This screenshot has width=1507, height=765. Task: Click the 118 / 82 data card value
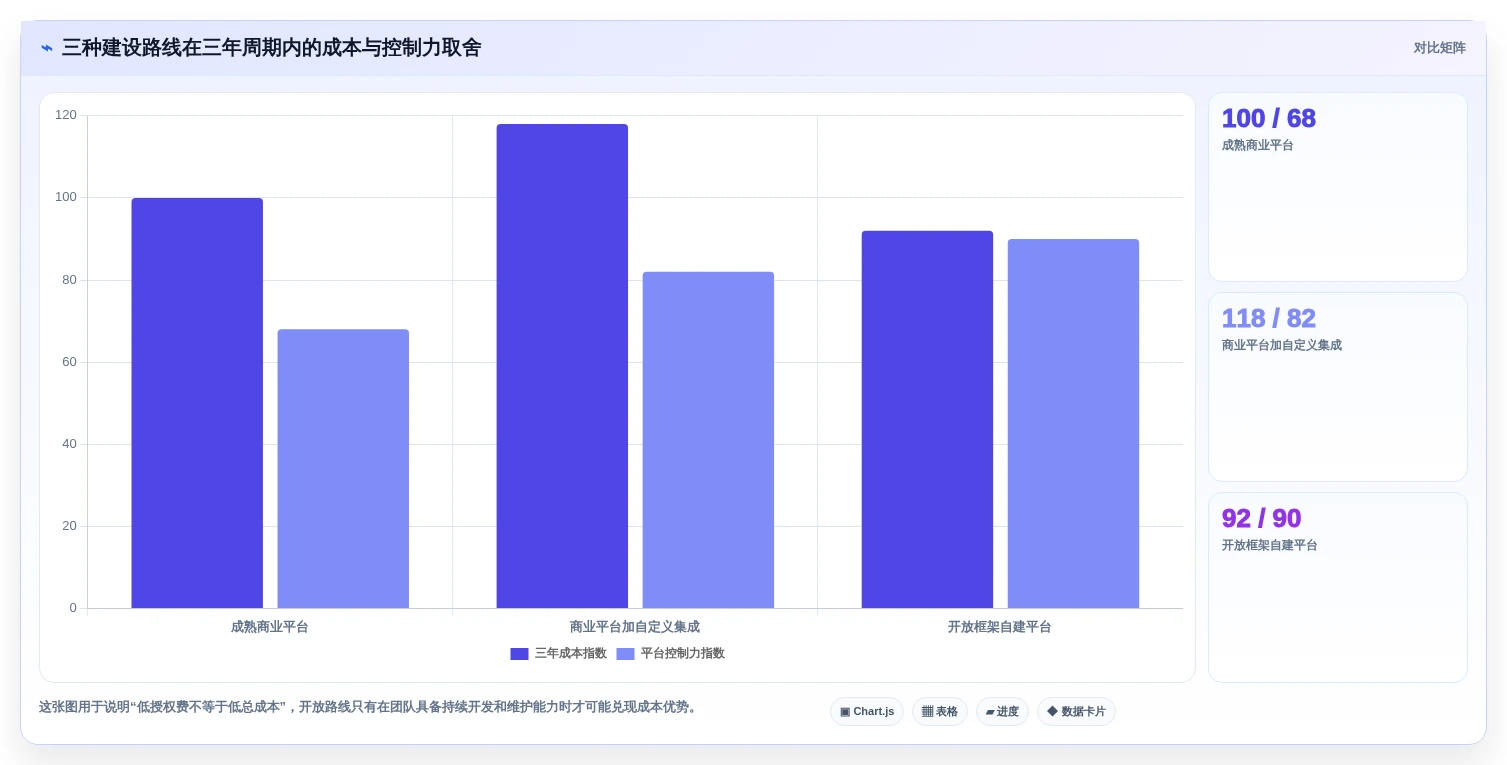1268,319
